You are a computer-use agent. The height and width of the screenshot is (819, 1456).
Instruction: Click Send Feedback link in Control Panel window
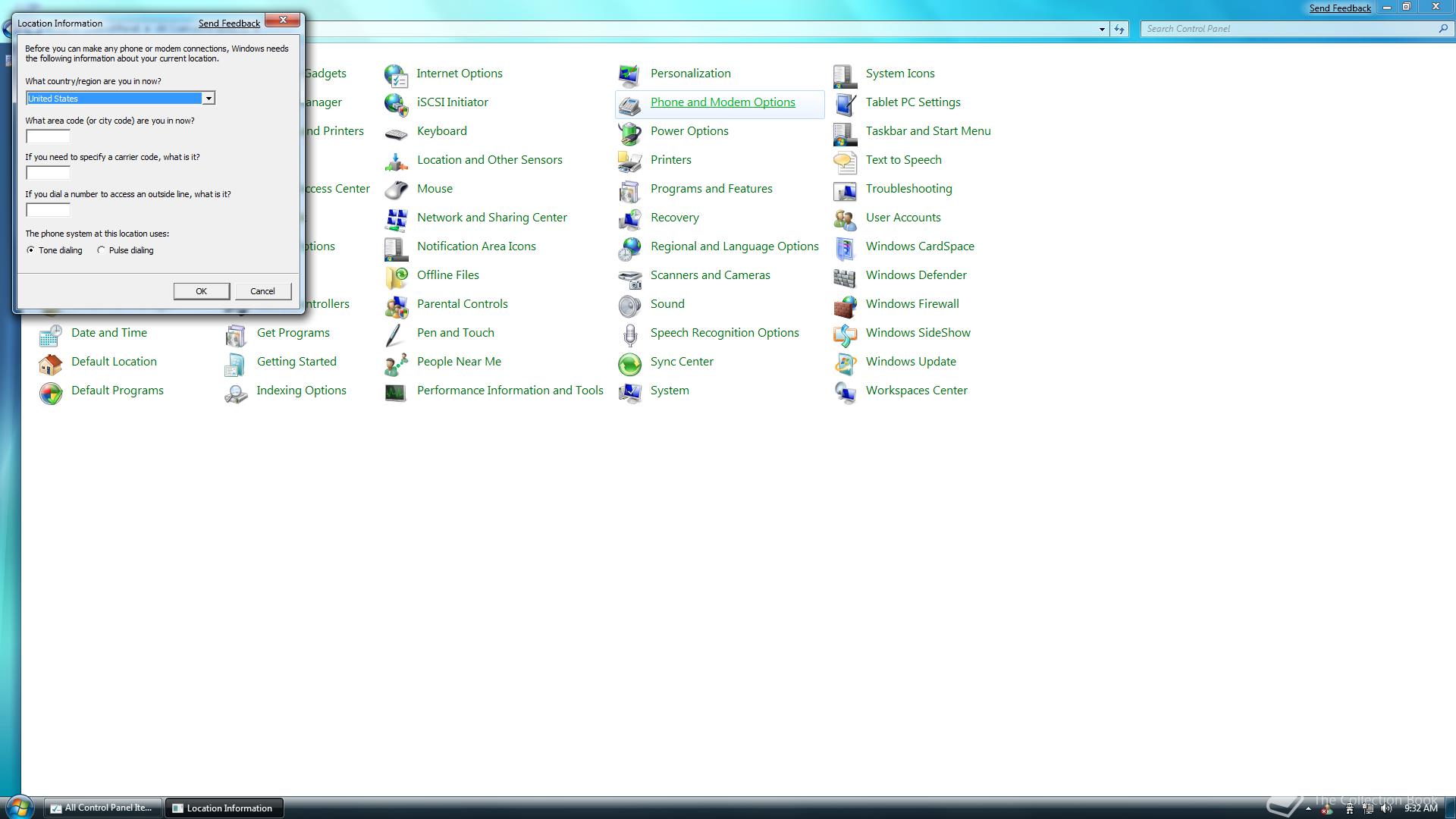[x=1340, y=8]
